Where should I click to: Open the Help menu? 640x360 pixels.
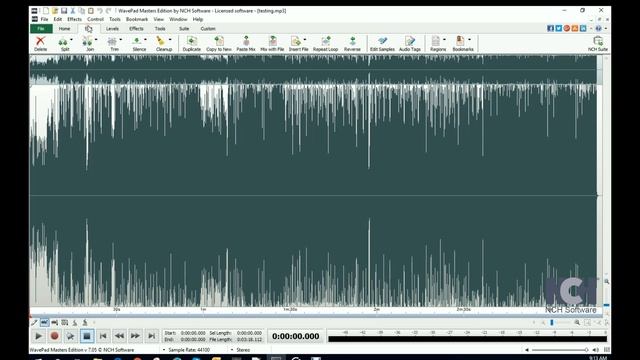198,19
